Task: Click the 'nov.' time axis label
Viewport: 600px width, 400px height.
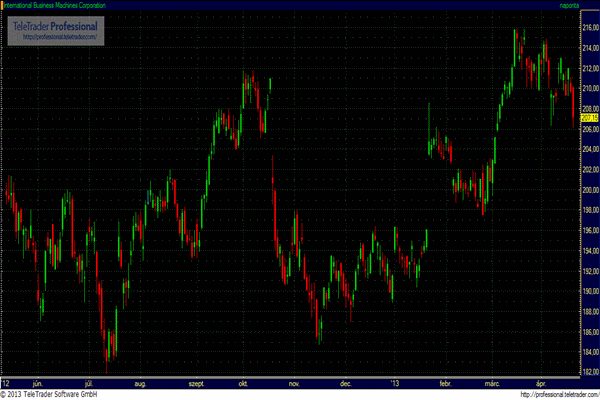Action: pyautogui.click(x=294, y=382)
